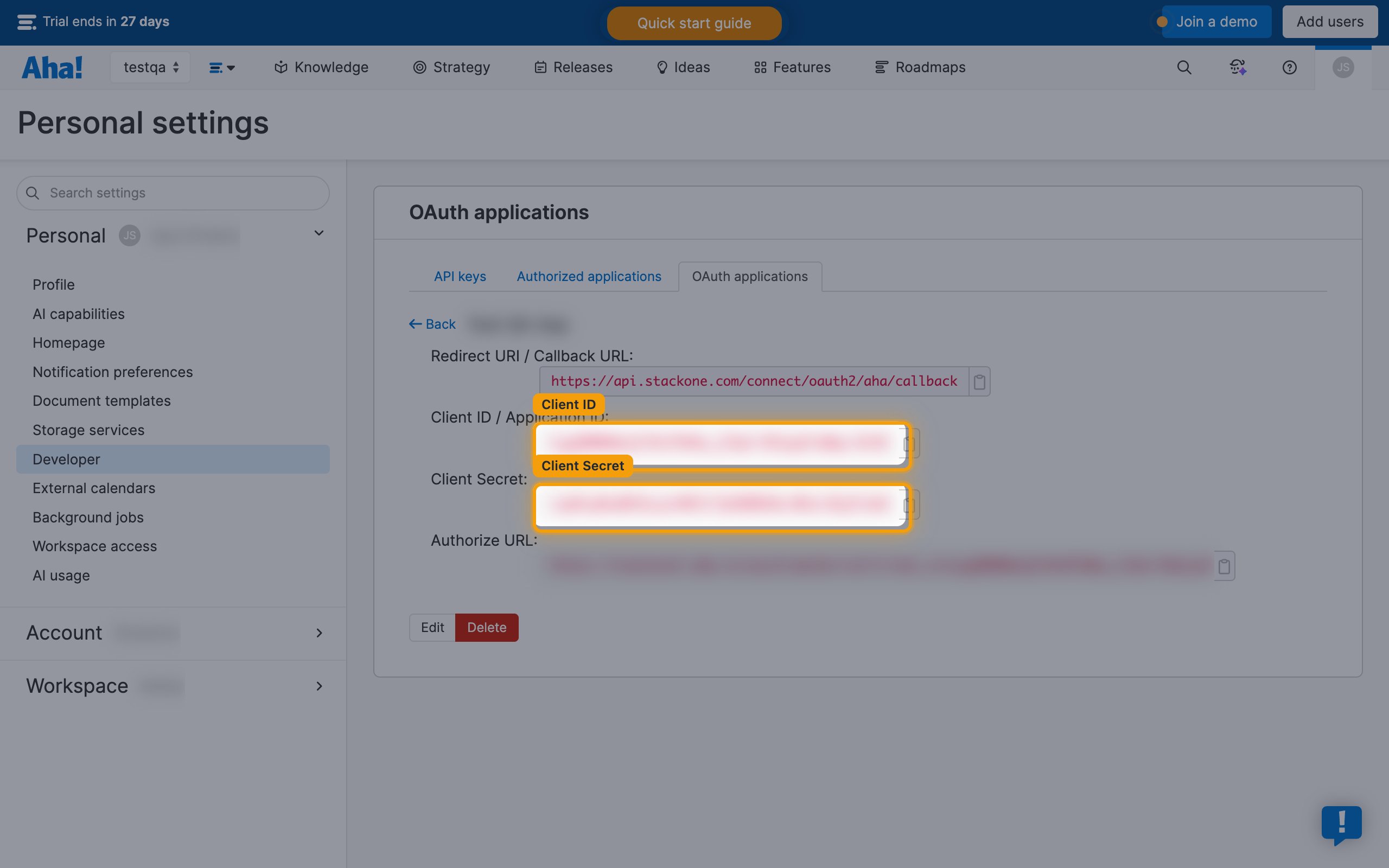Viewport: 1389px width, 868px height.
Task: Switch to the API keys tab
Action: (460, 276)
